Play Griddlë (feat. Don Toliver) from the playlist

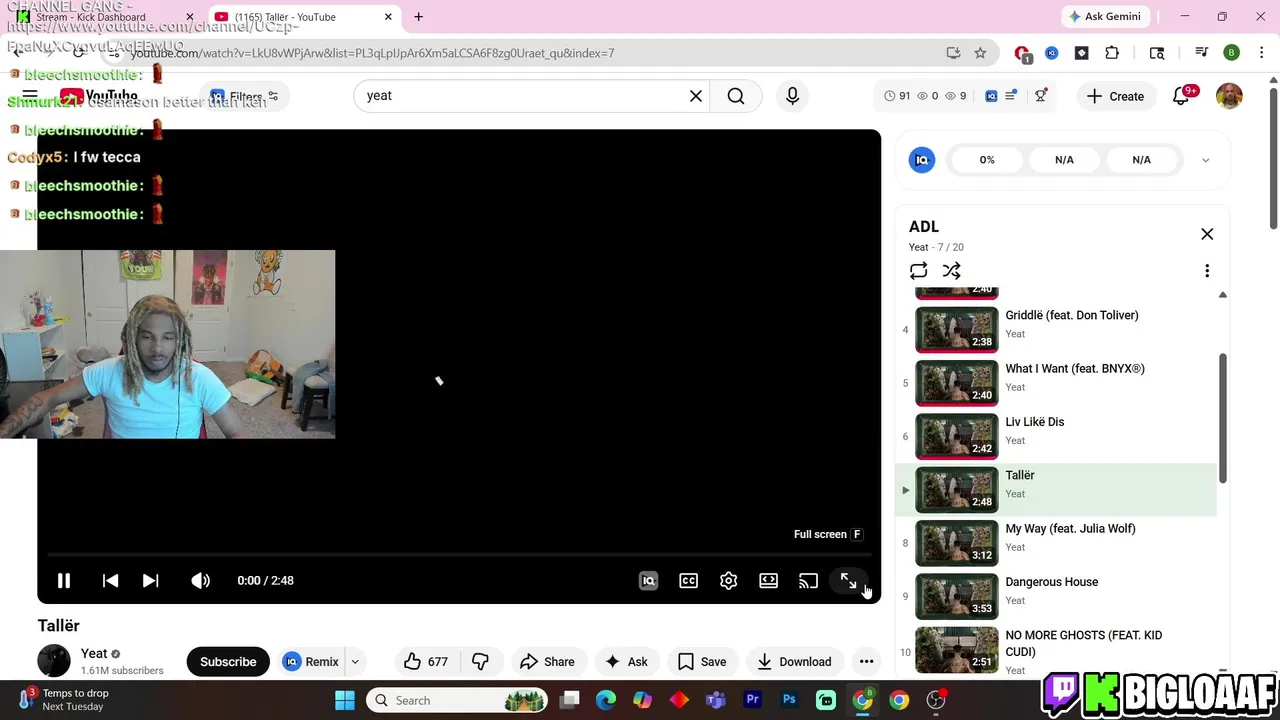click(x=1056, y=329)
